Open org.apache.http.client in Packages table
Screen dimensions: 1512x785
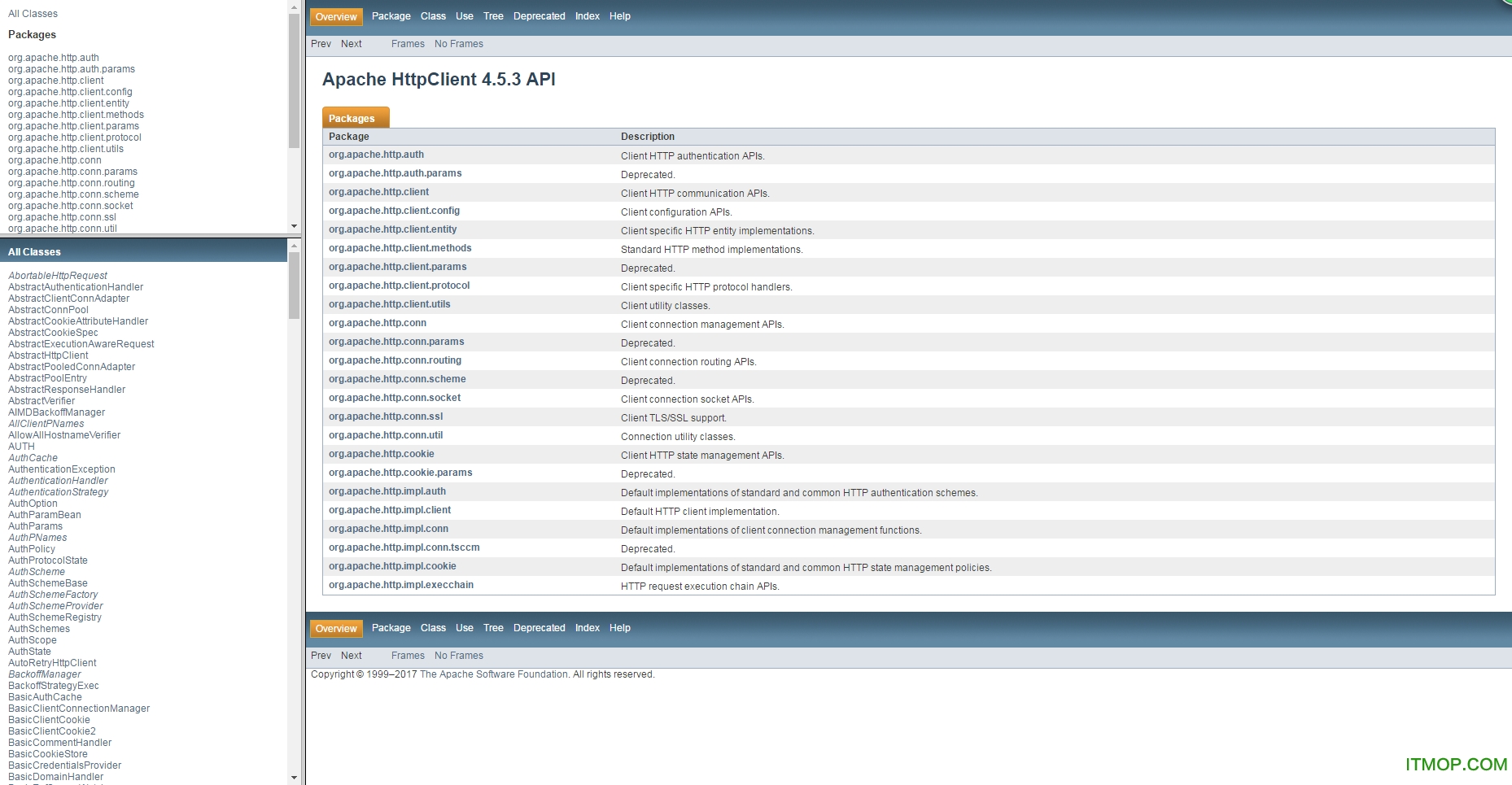(378, 192)
